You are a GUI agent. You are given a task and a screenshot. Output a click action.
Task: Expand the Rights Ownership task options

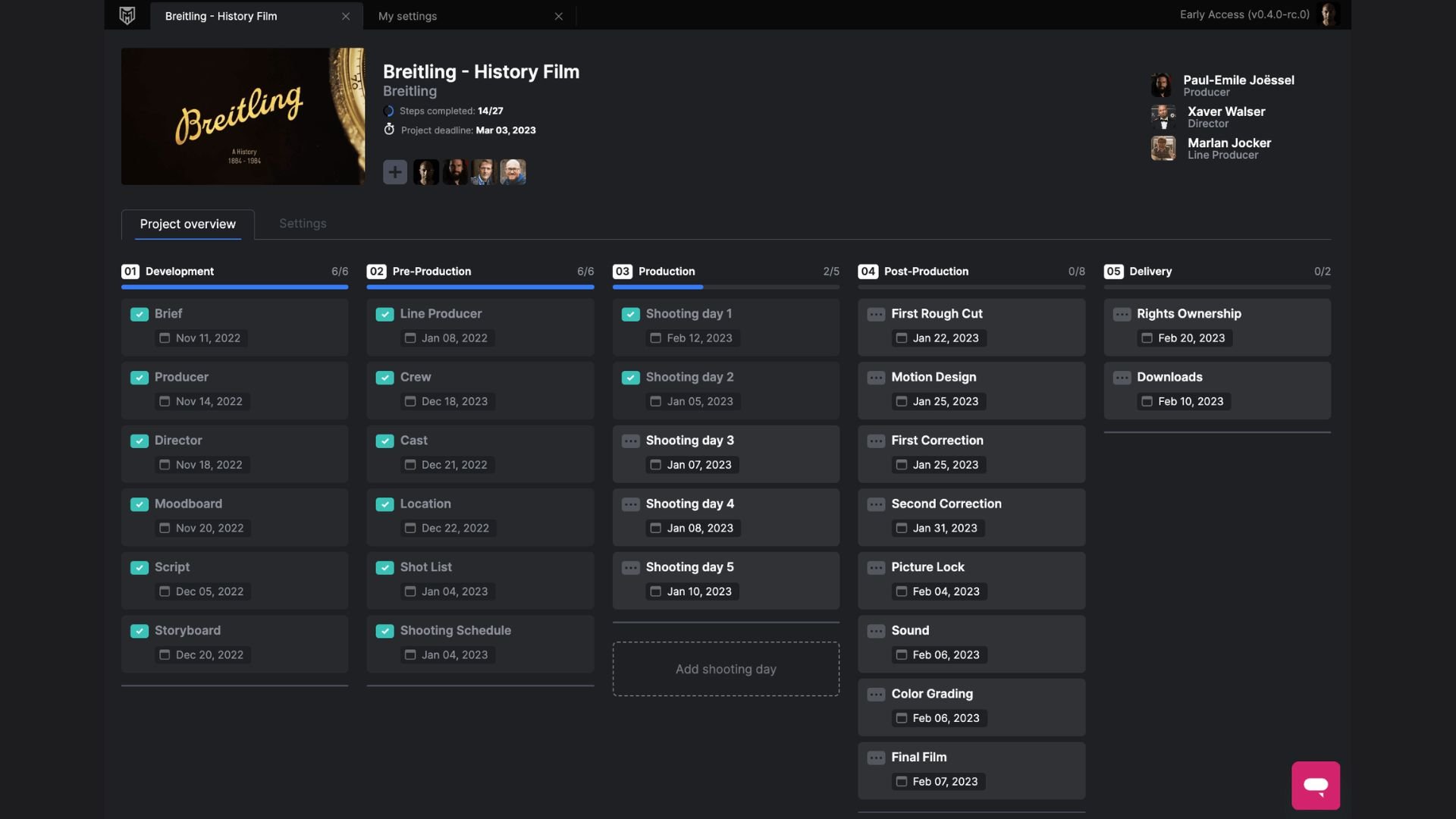(1122, 314)
